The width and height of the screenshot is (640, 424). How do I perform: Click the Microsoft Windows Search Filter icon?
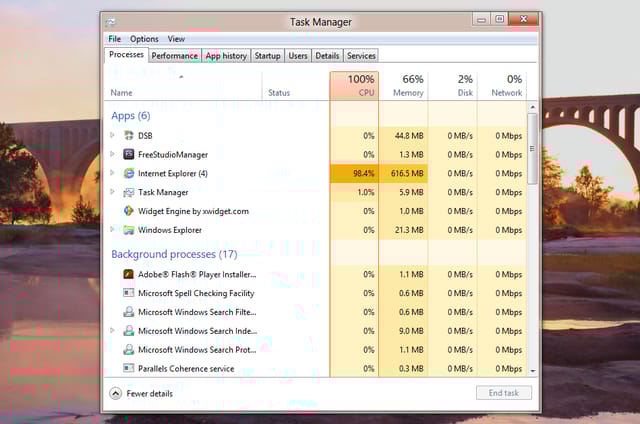(x=129, y=312)
